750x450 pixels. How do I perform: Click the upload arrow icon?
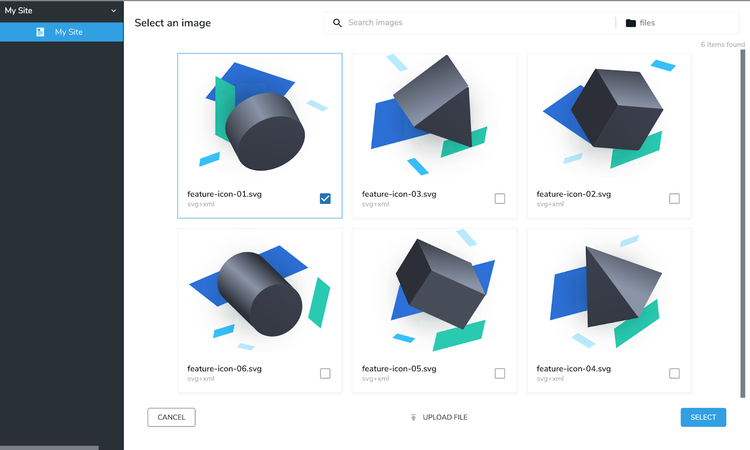(413, 417)
